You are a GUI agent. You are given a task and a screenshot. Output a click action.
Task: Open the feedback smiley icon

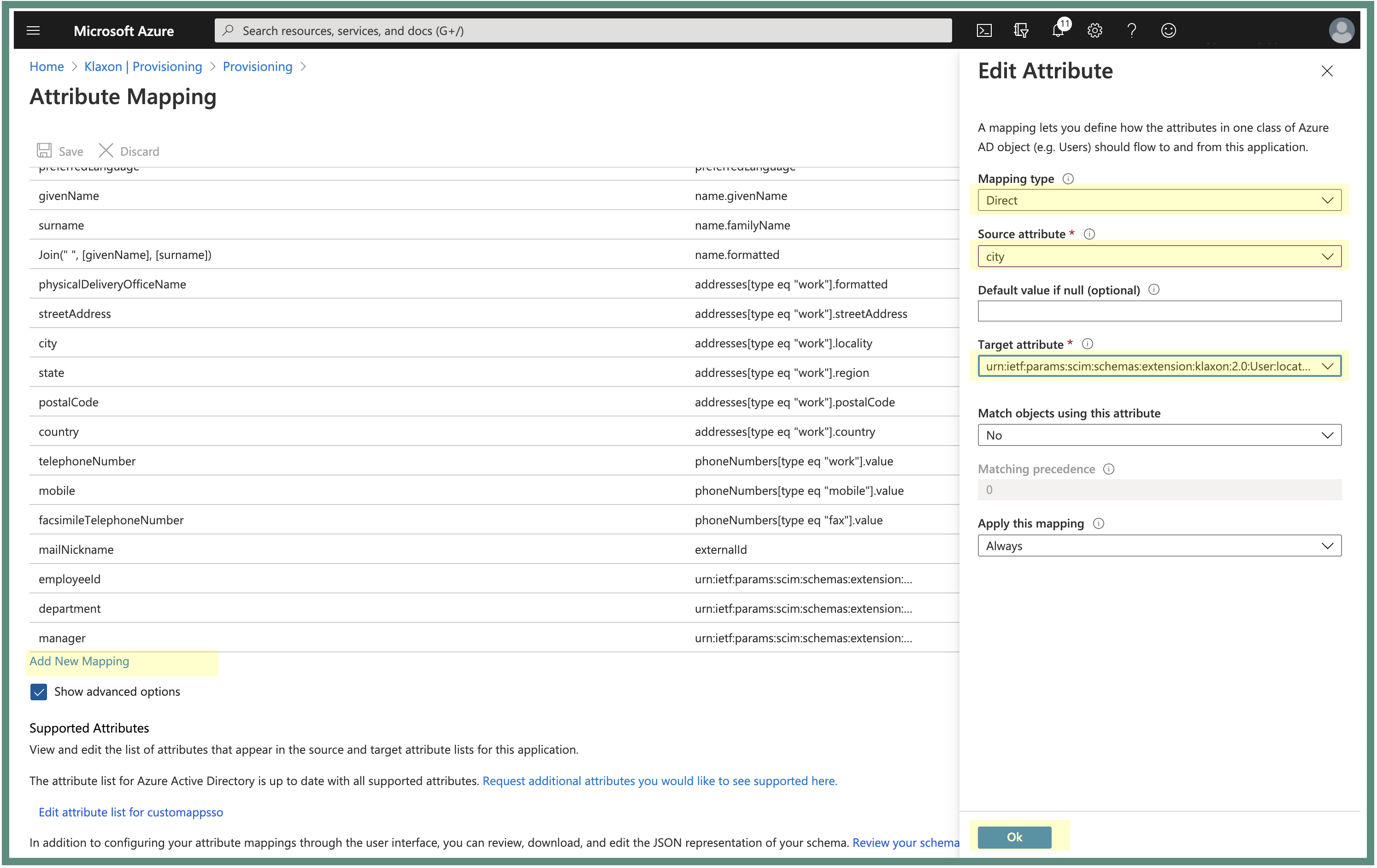coord(1168,30)
